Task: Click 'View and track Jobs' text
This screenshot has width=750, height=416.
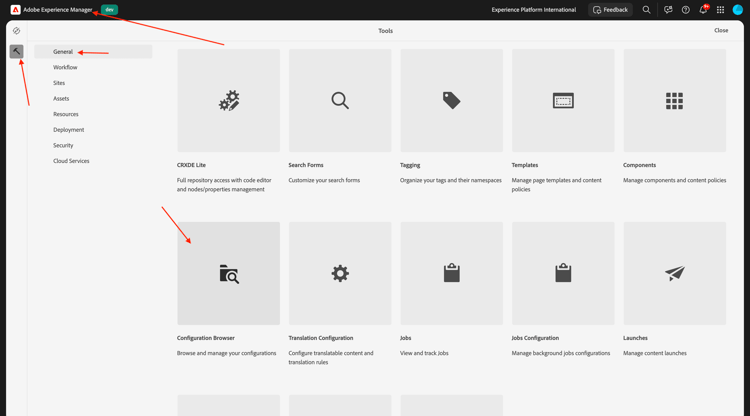Action: [424, 353]
